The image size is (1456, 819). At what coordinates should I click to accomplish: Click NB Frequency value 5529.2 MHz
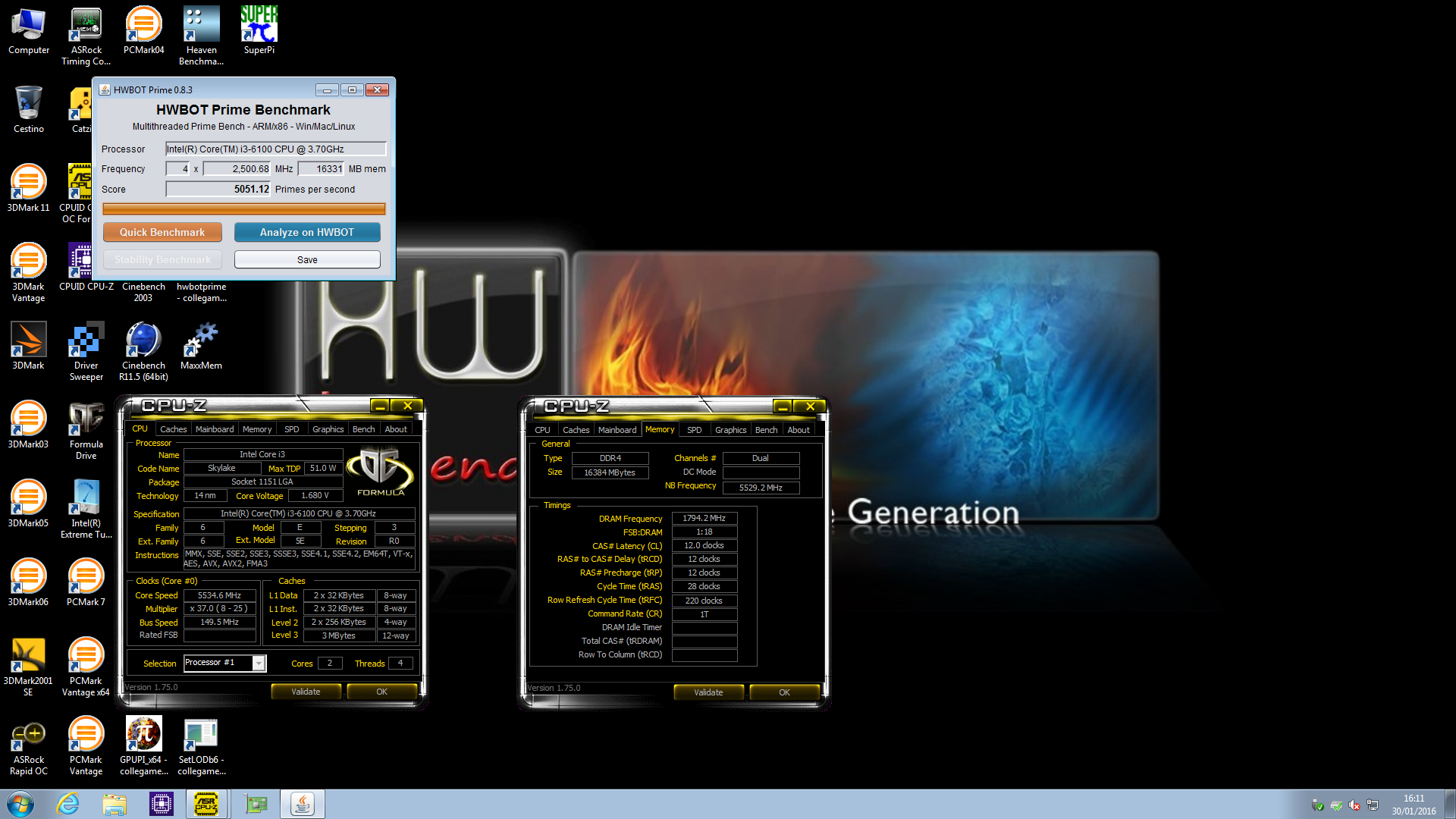click(761, 488)
